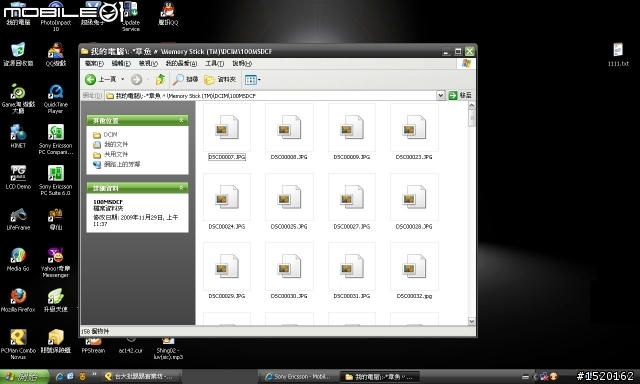640x384 pixels.
Task: Launch Internet Explorer from Quick Launch
Action: 59,376
